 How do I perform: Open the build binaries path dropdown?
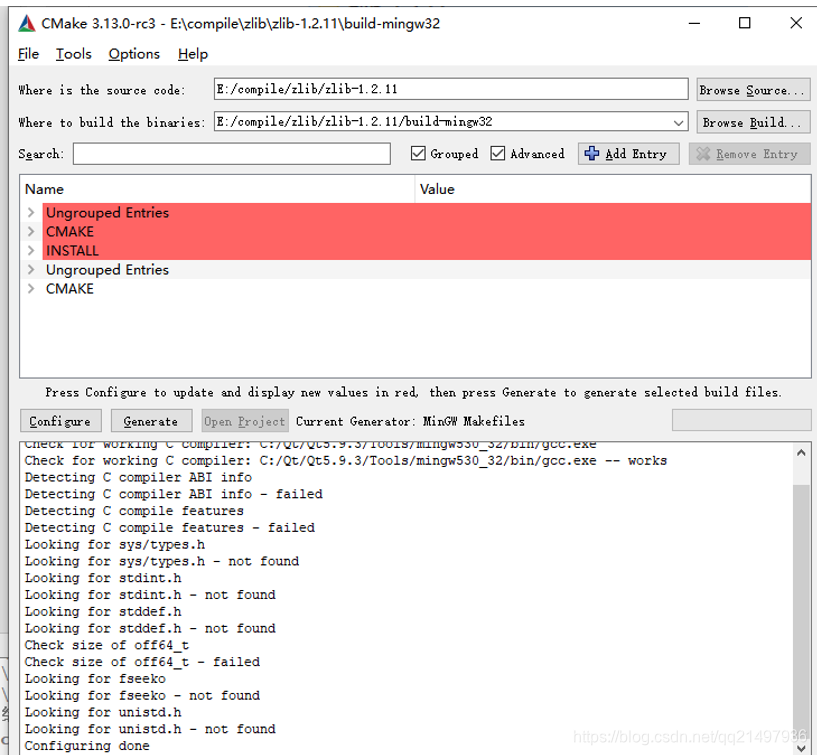pos(678,122)
